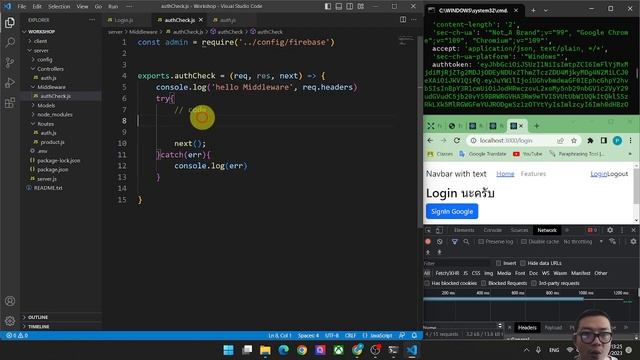
Task: Check Blocked Requests
Action: click(484, 283)
